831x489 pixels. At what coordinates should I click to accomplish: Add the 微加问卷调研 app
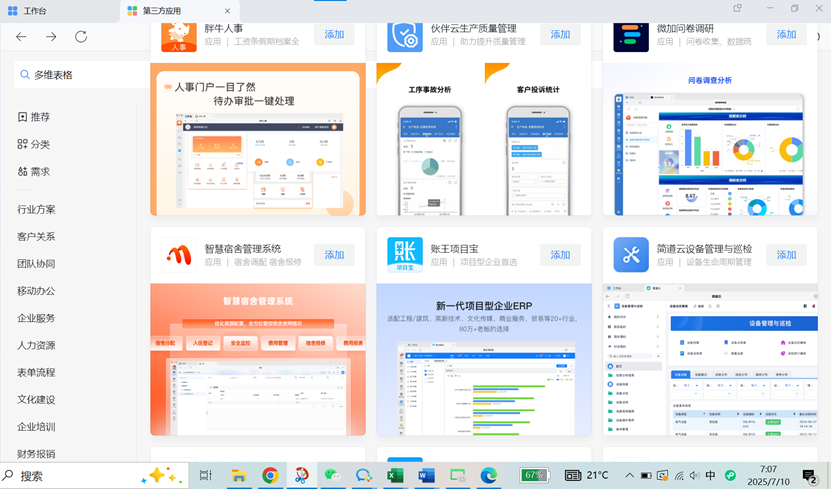pos(786,34)
